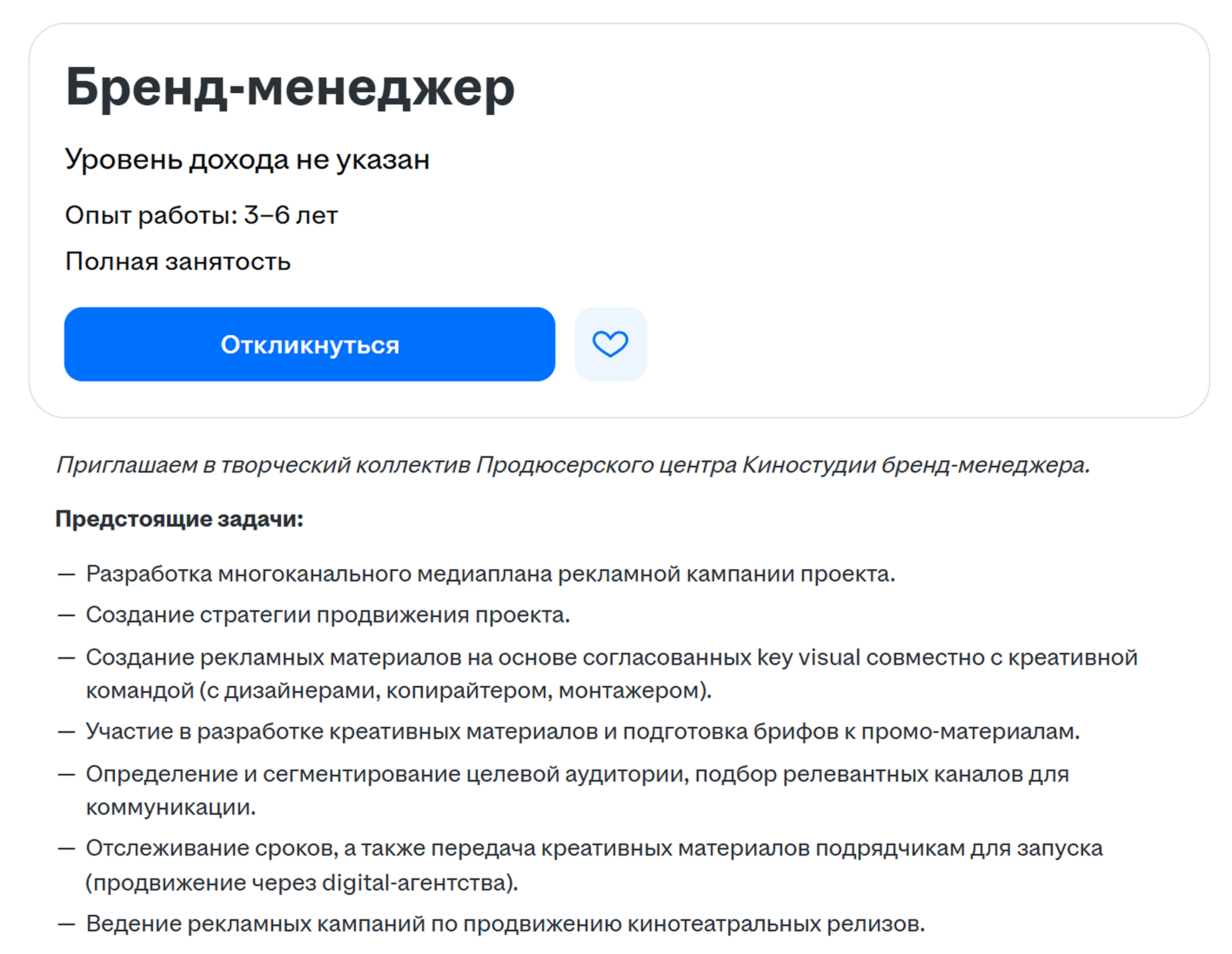
Task: Click the word коммуникации
Action: click(171, 807)
